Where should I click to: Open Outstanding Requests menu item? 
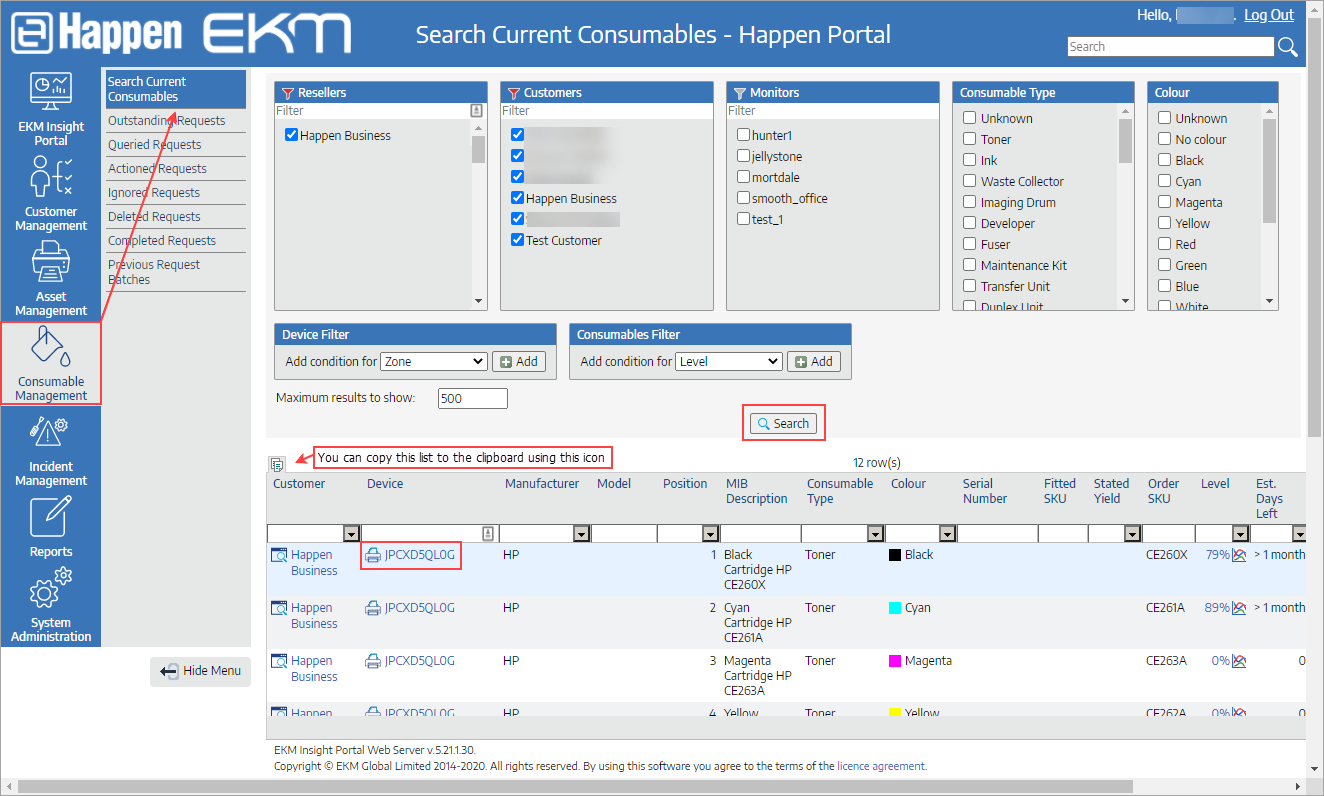click(x=166, y=121)
